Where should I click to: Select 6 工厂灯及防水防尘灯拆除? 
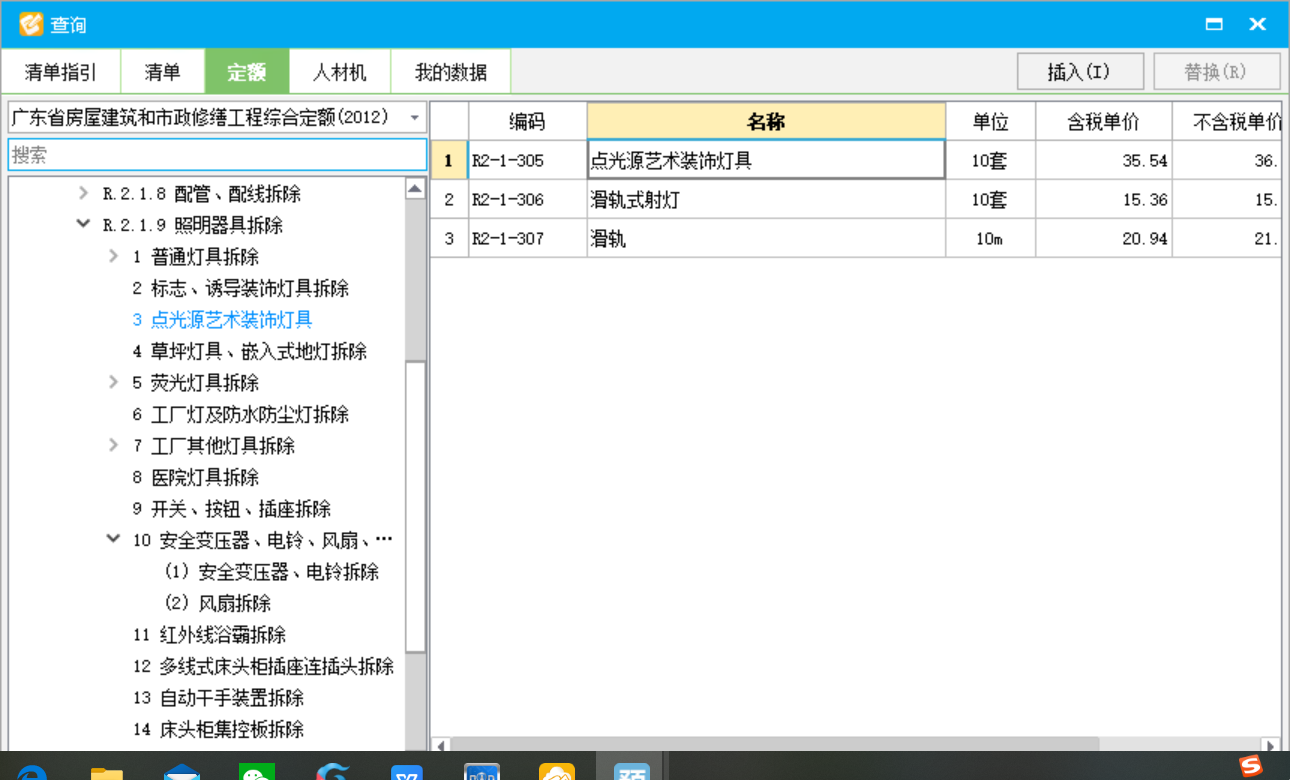click(x=240, y=414)
